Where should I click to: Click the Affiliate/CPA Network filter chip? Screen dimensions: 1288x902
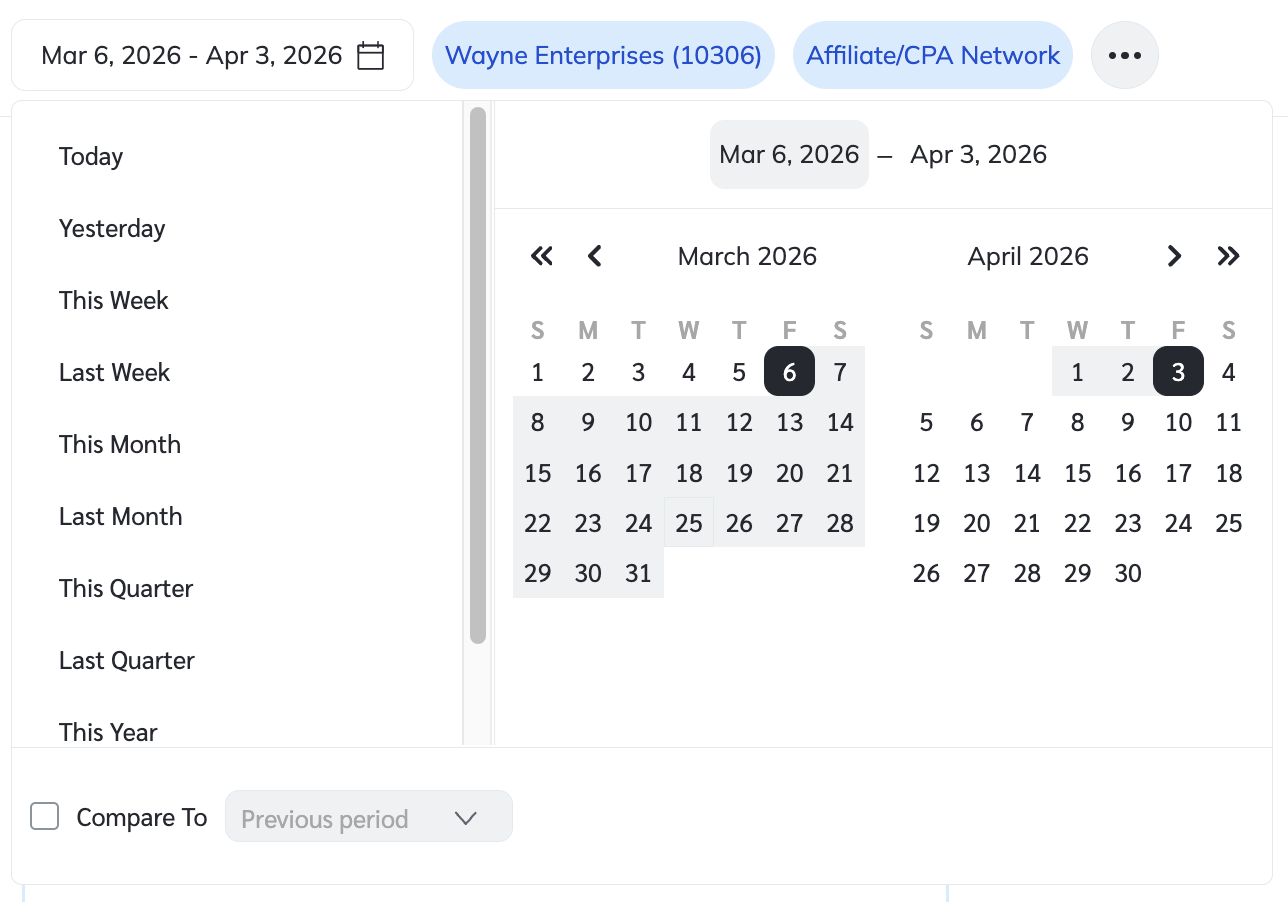[x=933, y=55]
